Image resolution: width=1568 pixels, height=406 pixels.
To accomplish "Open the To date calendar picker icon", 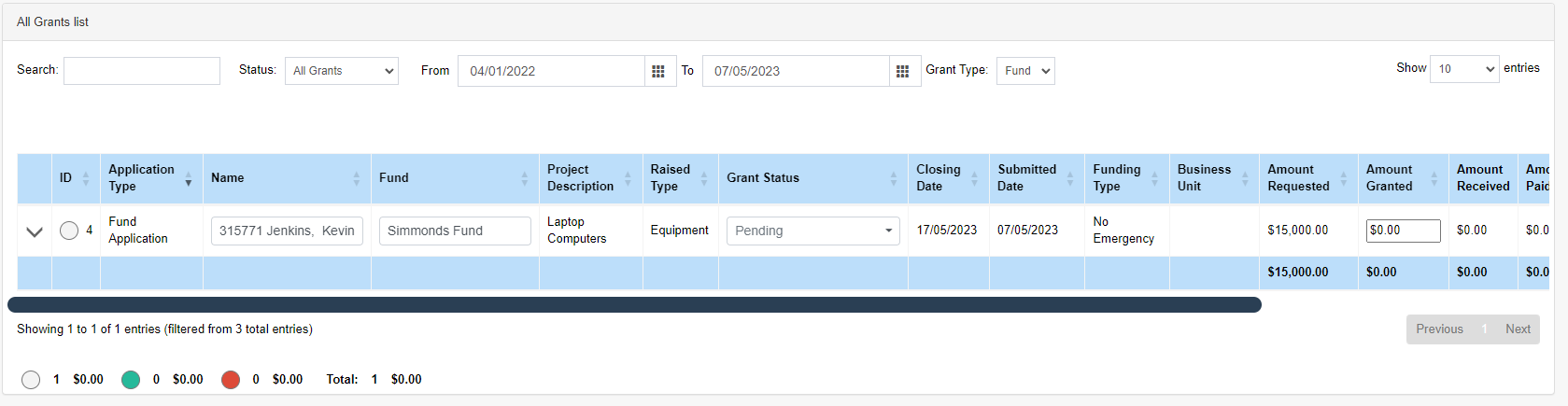I will coord(902,71).
